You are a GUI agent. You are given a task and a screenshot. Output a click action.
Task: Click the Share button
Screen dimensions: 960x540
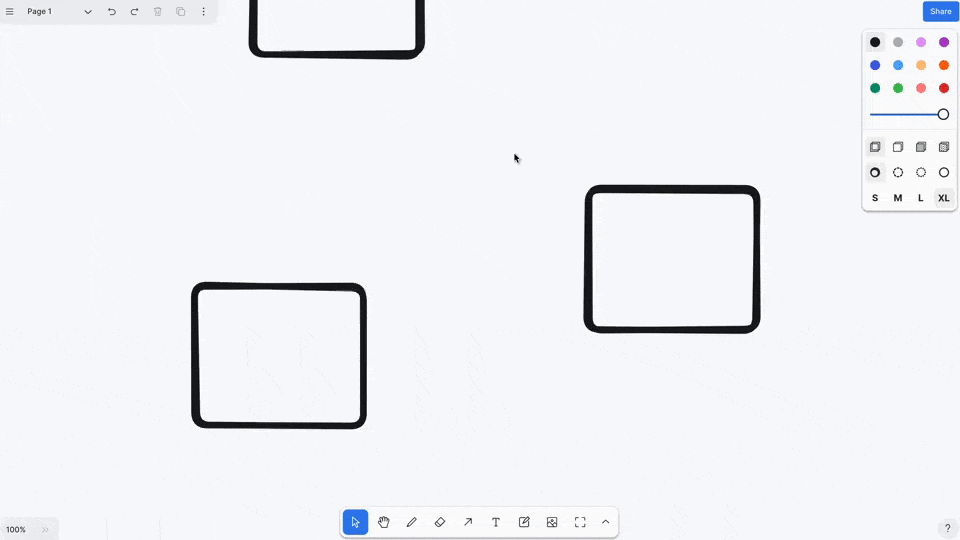940,12
